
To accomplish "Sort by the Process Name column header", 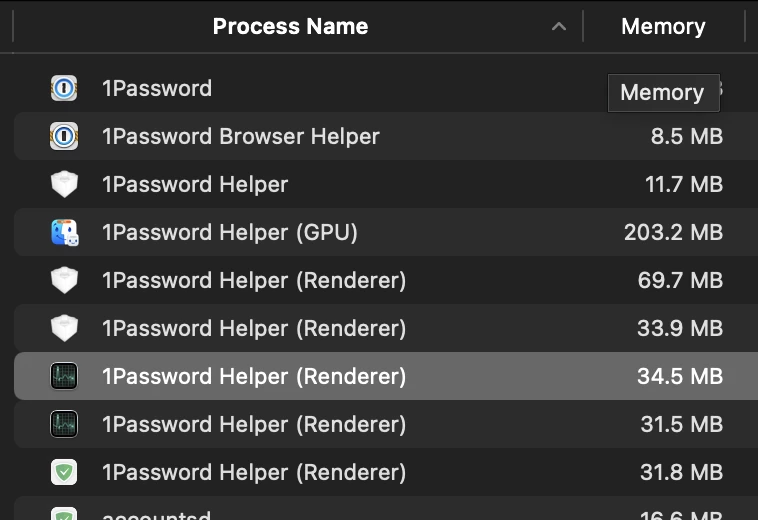I will coord(290,26).
